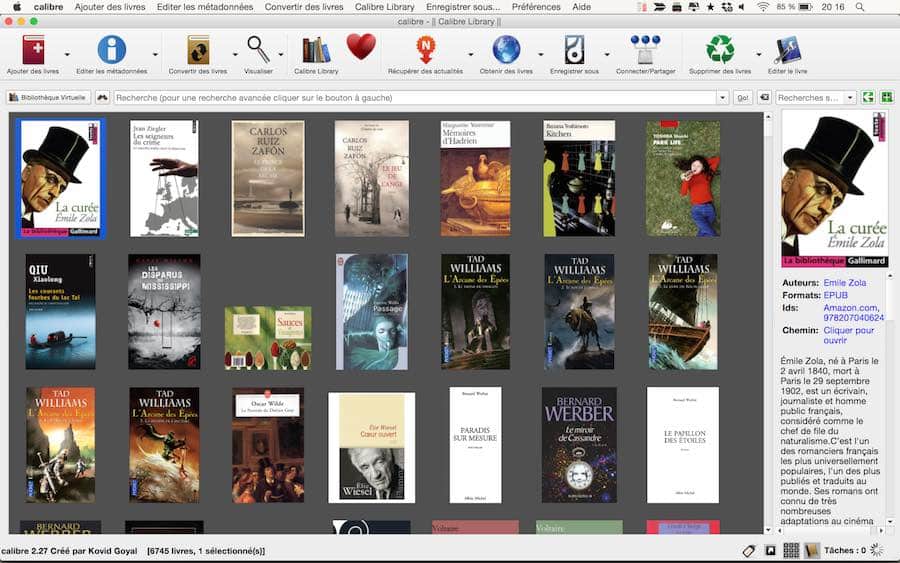The height and width of the screenshot is (563, 900).
Task: Select Les disparus du Mississippi cover
Action: tap(164, 312)
